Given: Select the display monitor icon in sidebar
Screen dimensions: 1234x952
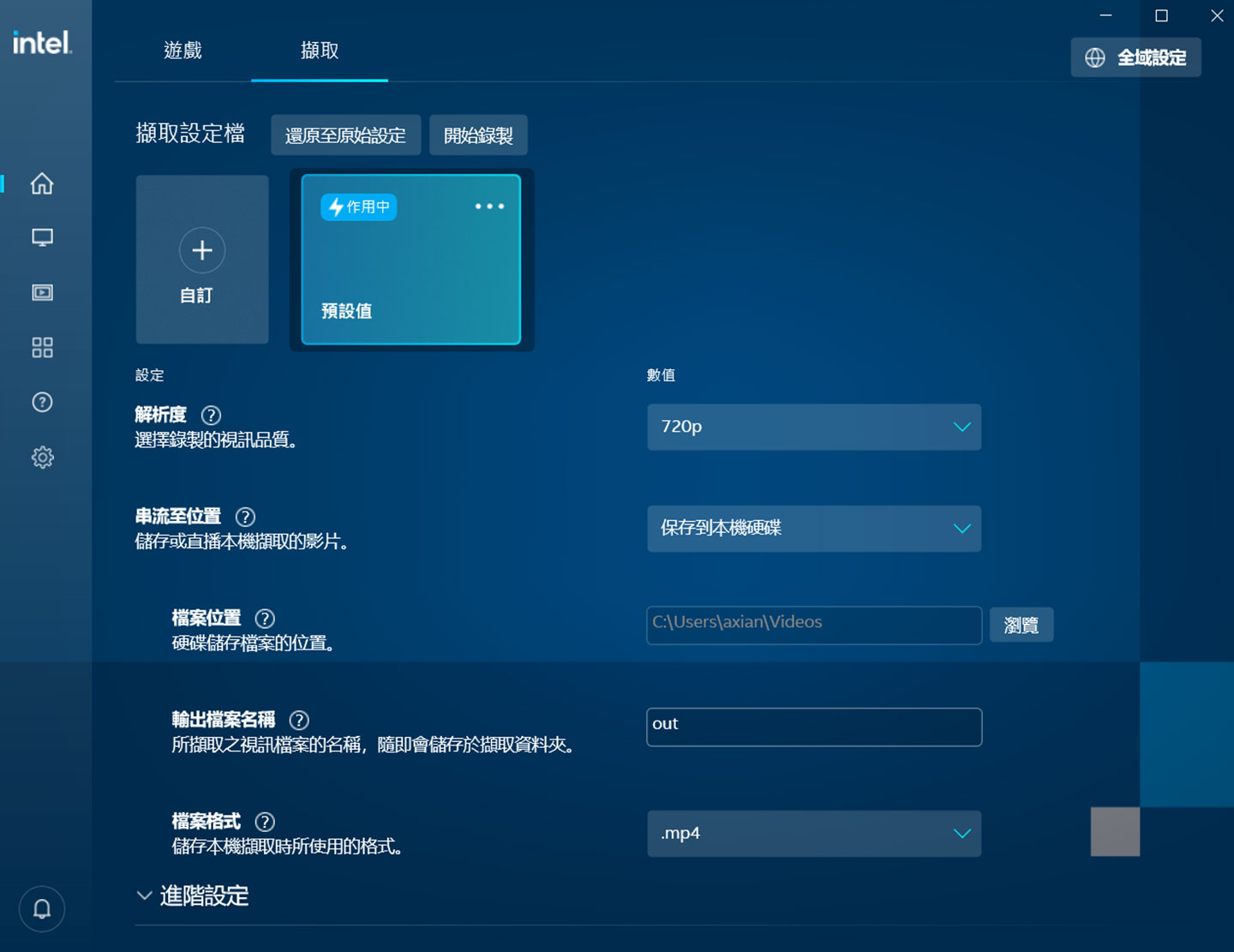Looking at the screenshot, I should click(x=41, y=237).
